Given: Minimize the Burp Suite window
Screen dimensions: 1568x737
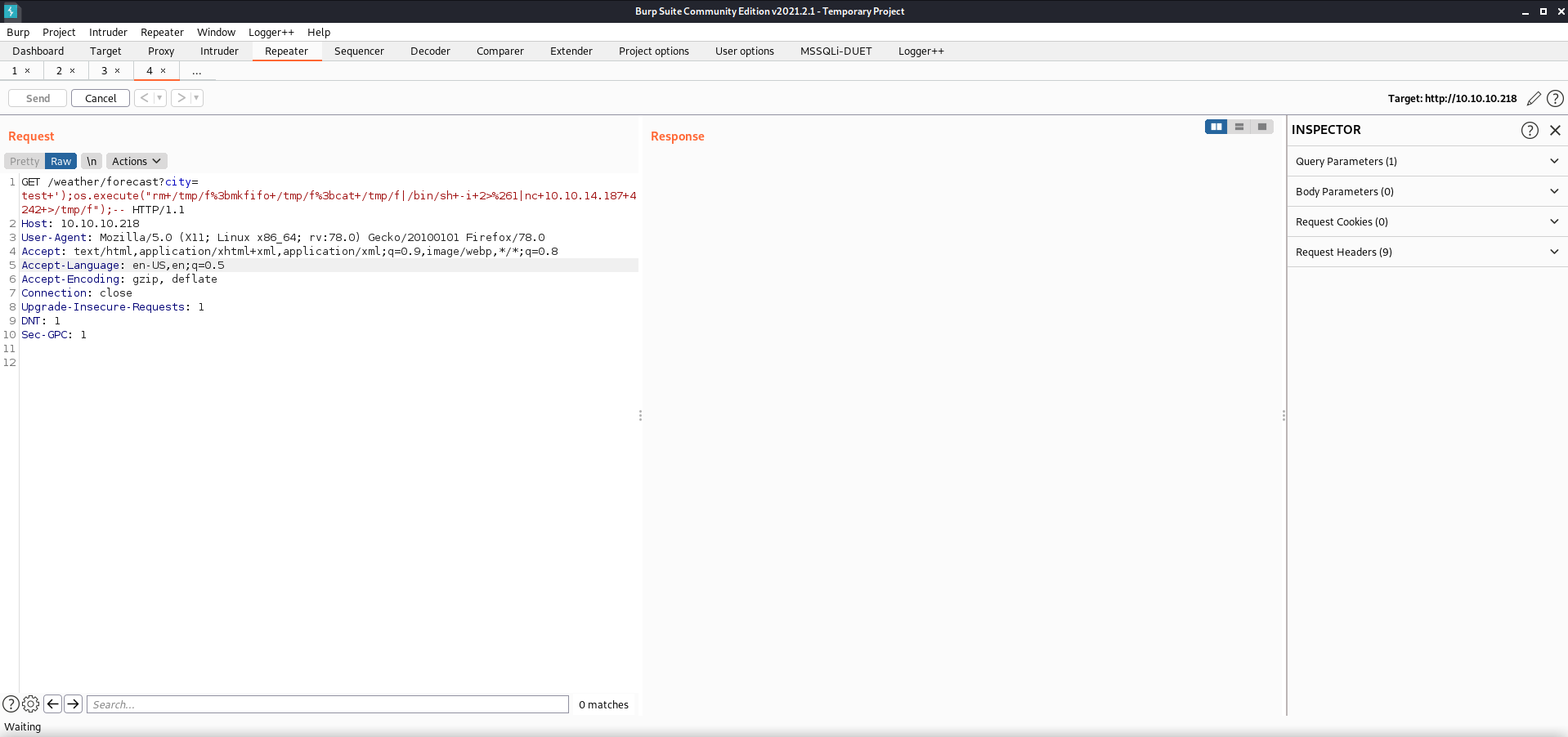Looking at the screenshot, I should (x=1525, y=11).
